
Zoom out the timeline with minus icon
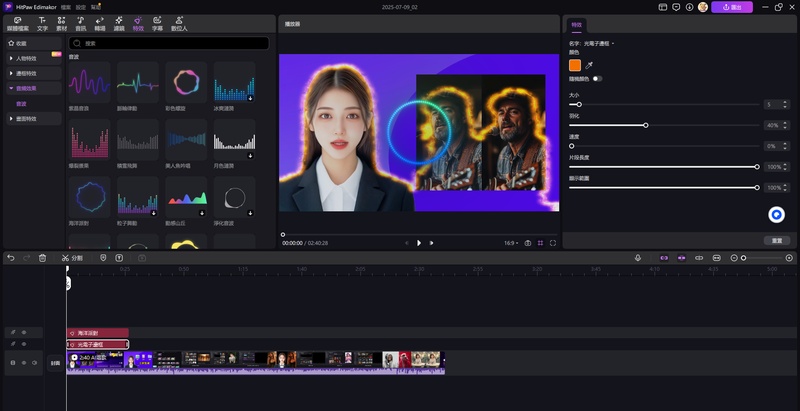[734, 258]
